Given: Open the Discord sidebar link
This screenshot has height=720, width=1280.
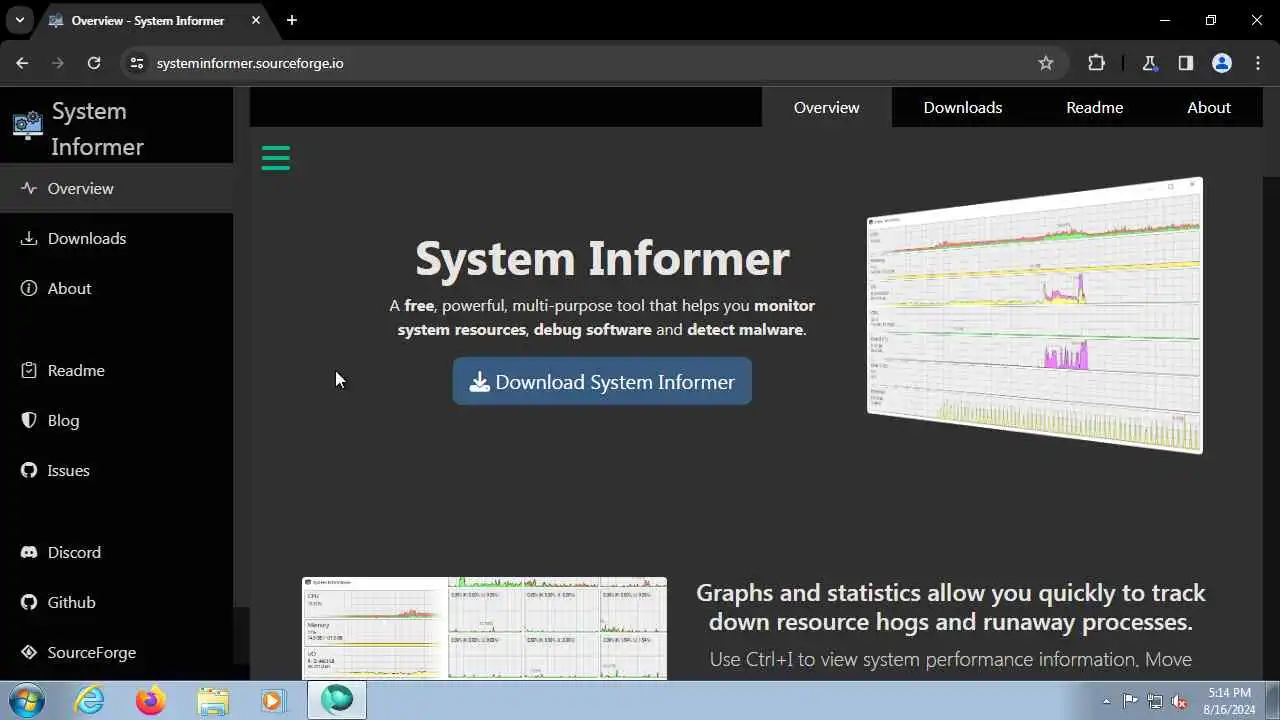Looking at the screenshot, I should coord(116,552).
